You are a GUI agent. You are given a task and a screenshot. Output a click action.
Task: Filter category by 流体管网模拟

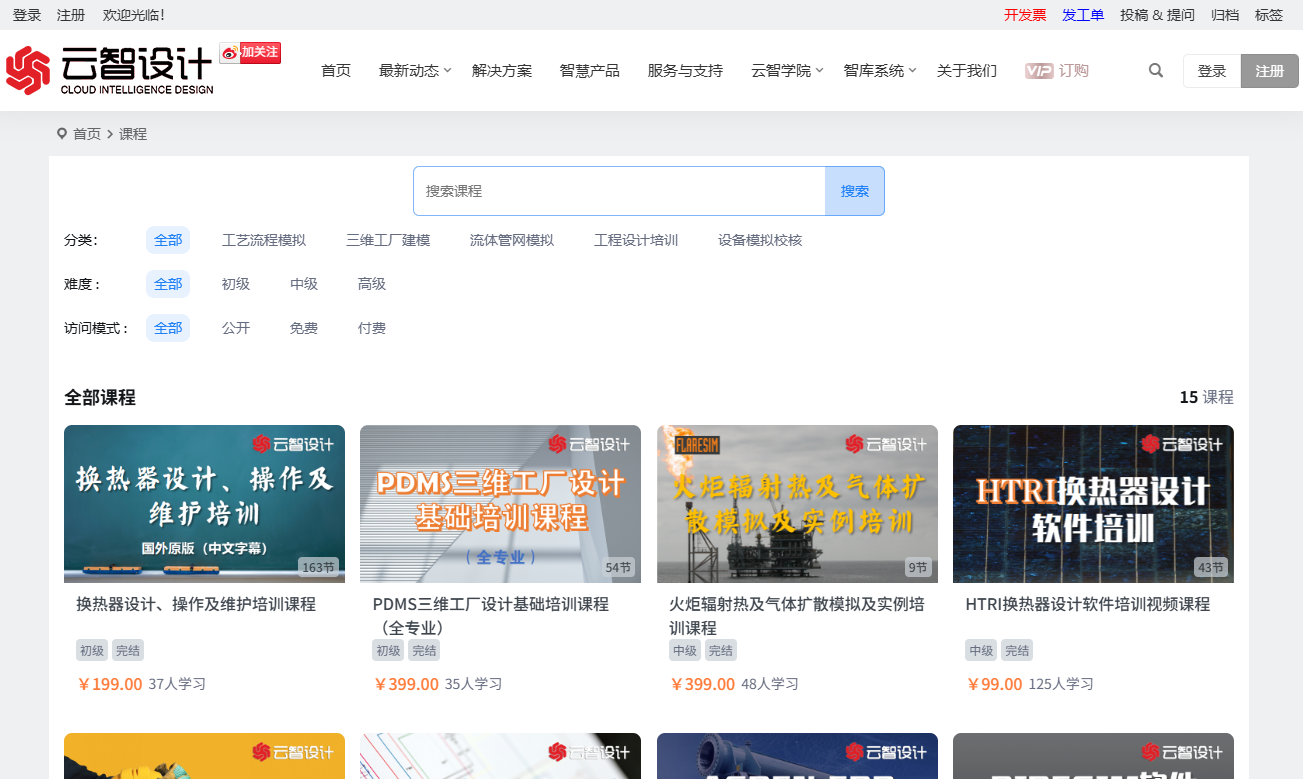(512, 240)
